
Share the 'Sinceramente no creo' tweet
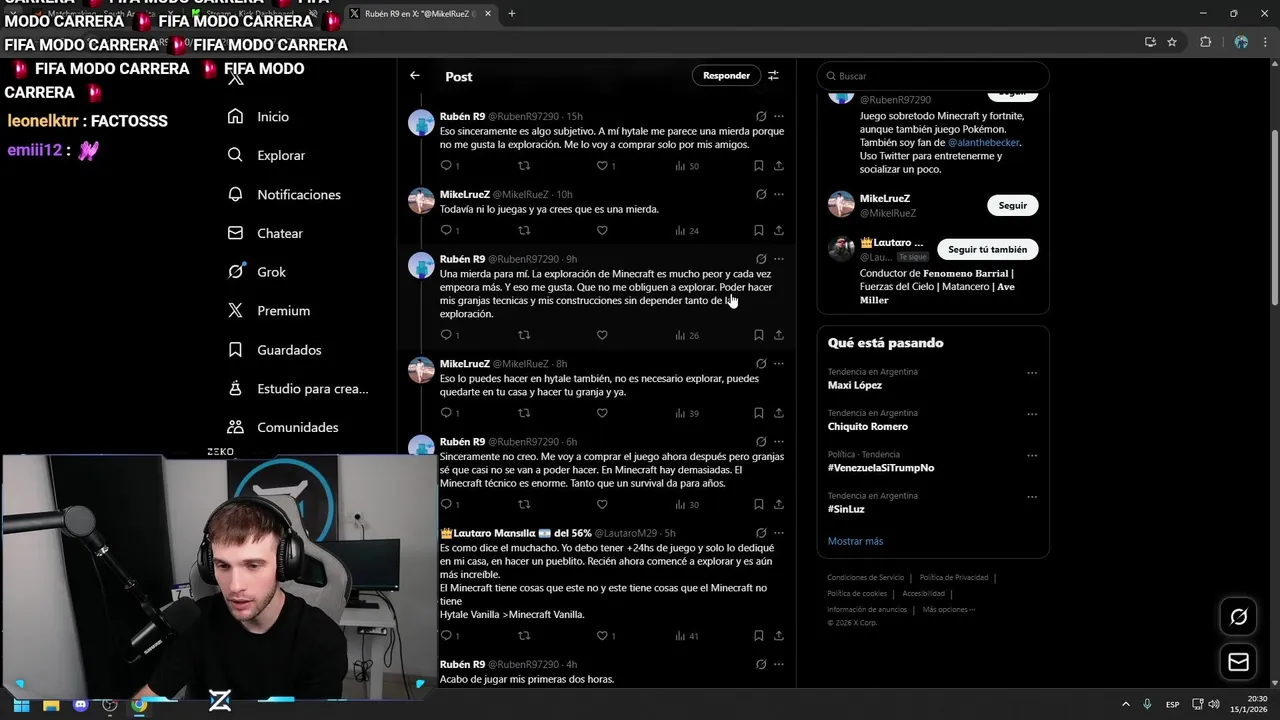click(x=778, y=504)
